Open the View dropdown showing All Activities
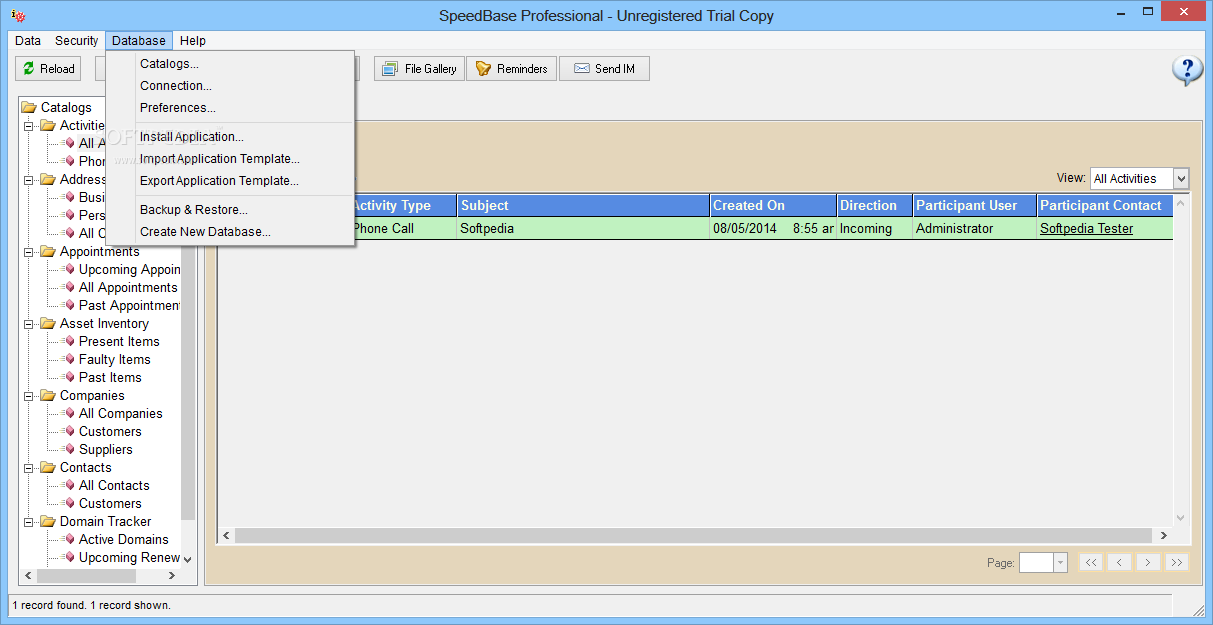This screenshot has width=1213, height=625. [x=1139, y=178]
